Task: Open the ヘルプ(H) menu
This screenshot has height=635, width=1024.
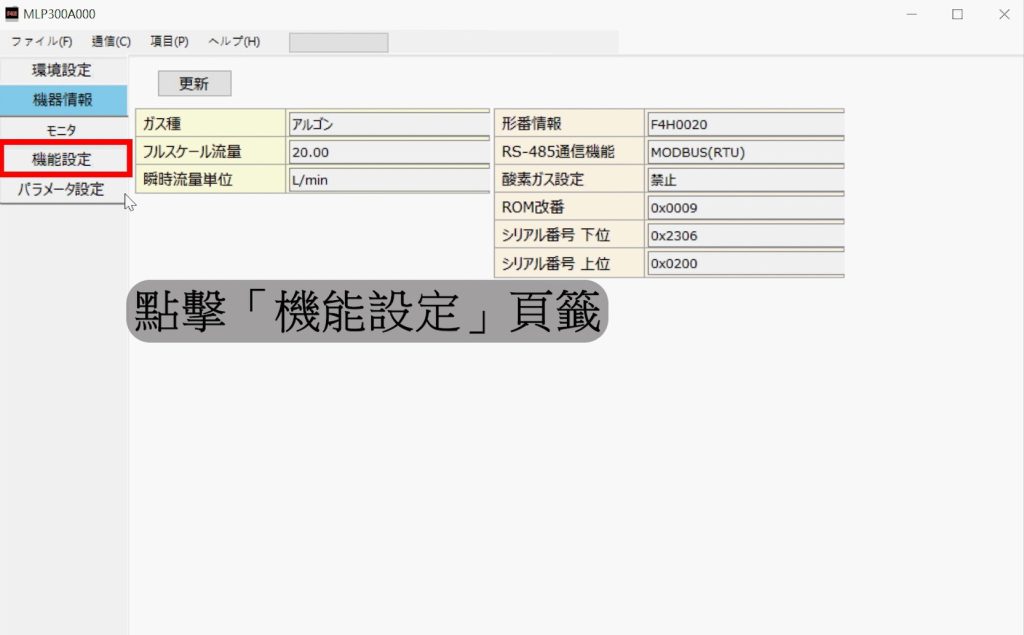Action: click(x=234, y=41)
